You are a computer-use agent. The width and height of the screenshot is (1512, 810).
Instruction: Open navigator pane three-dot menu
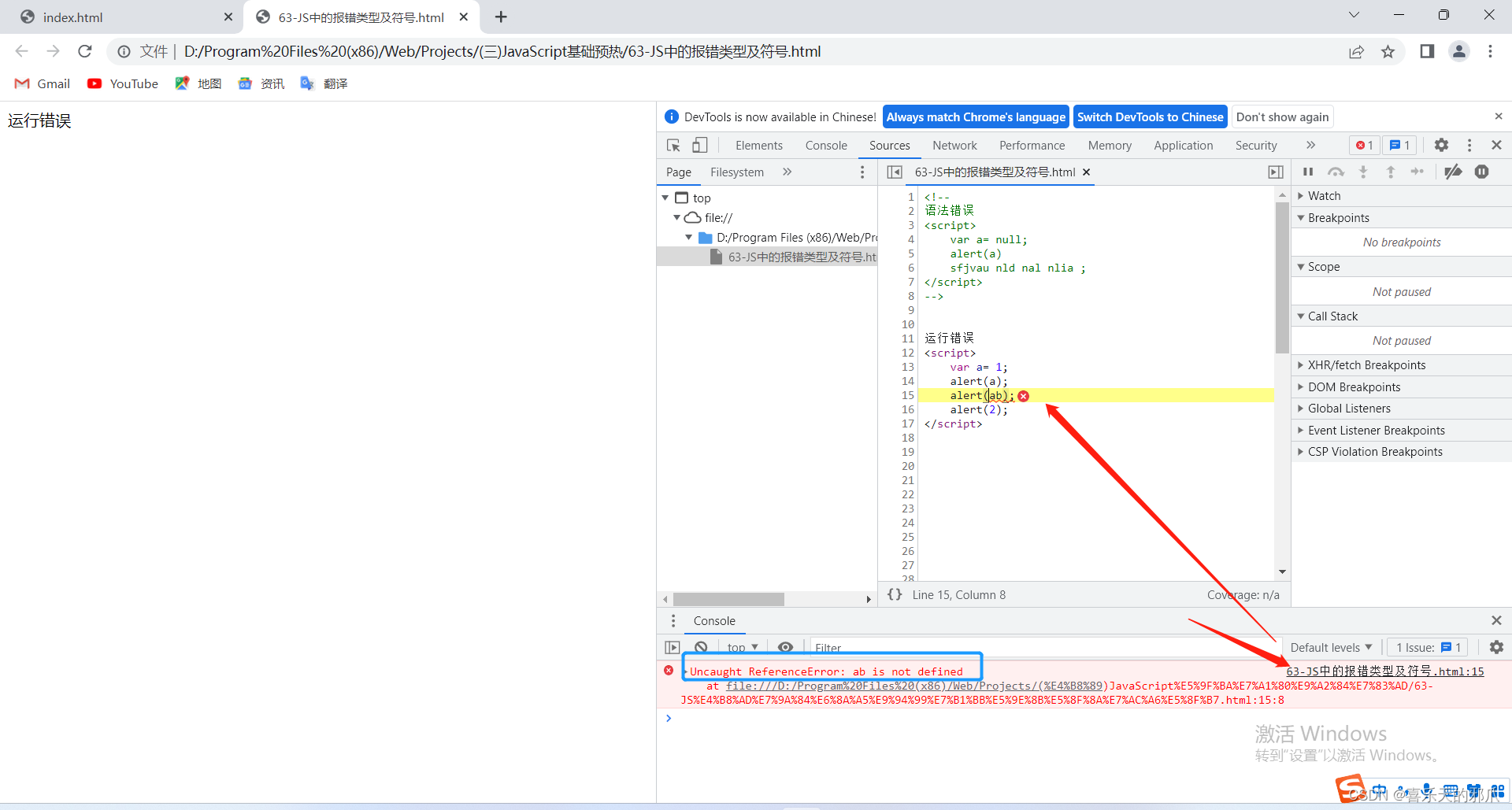click(x=862, y=172)
